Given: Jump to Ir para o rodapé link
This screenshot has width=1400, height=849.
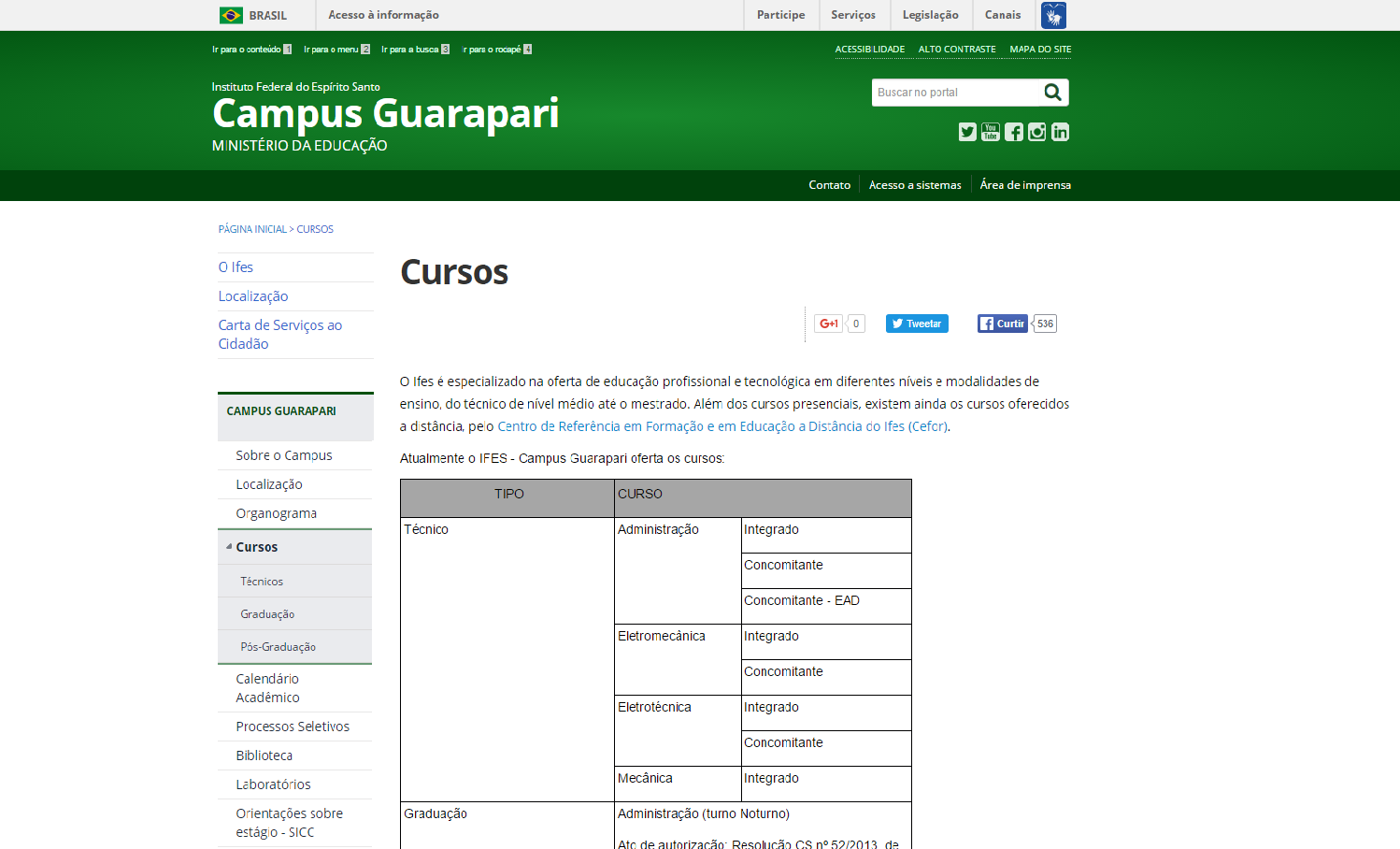Looking at the screenshot, I should point(497,50).
